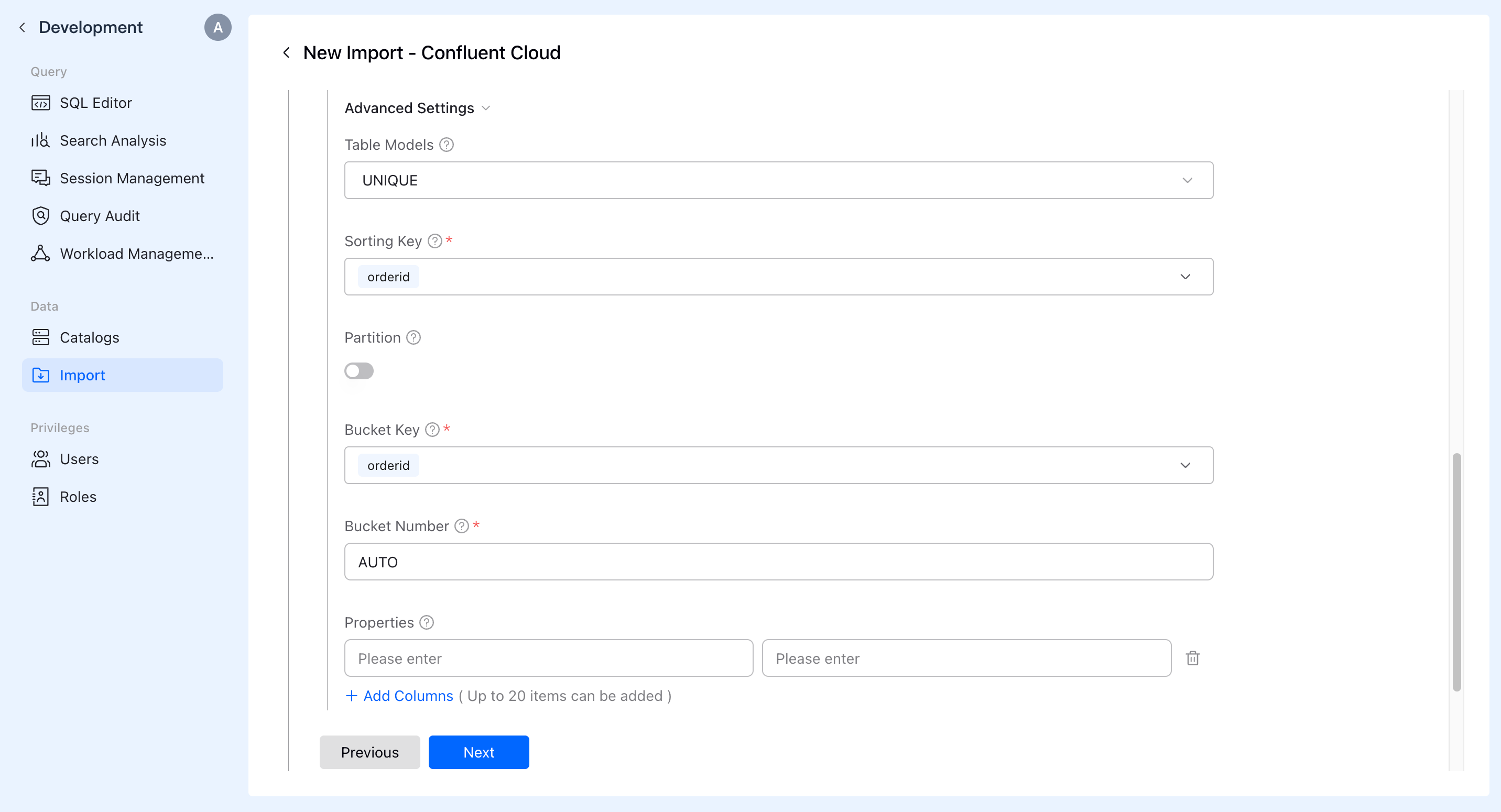Click the user avatar A icon
Screen dimensions: 1501x812
click(217, 27)
